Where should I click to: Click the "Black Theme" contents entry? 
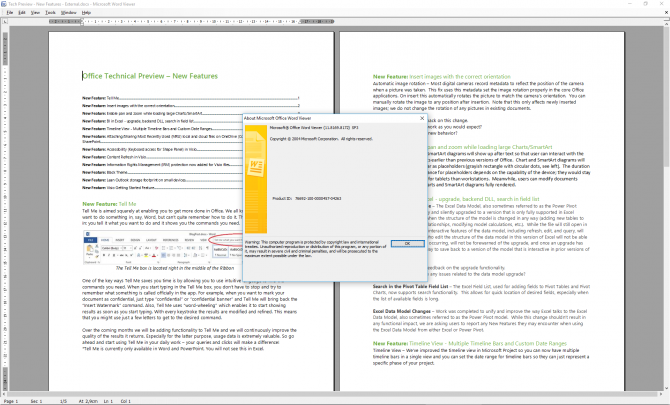(x=162, y=172)
